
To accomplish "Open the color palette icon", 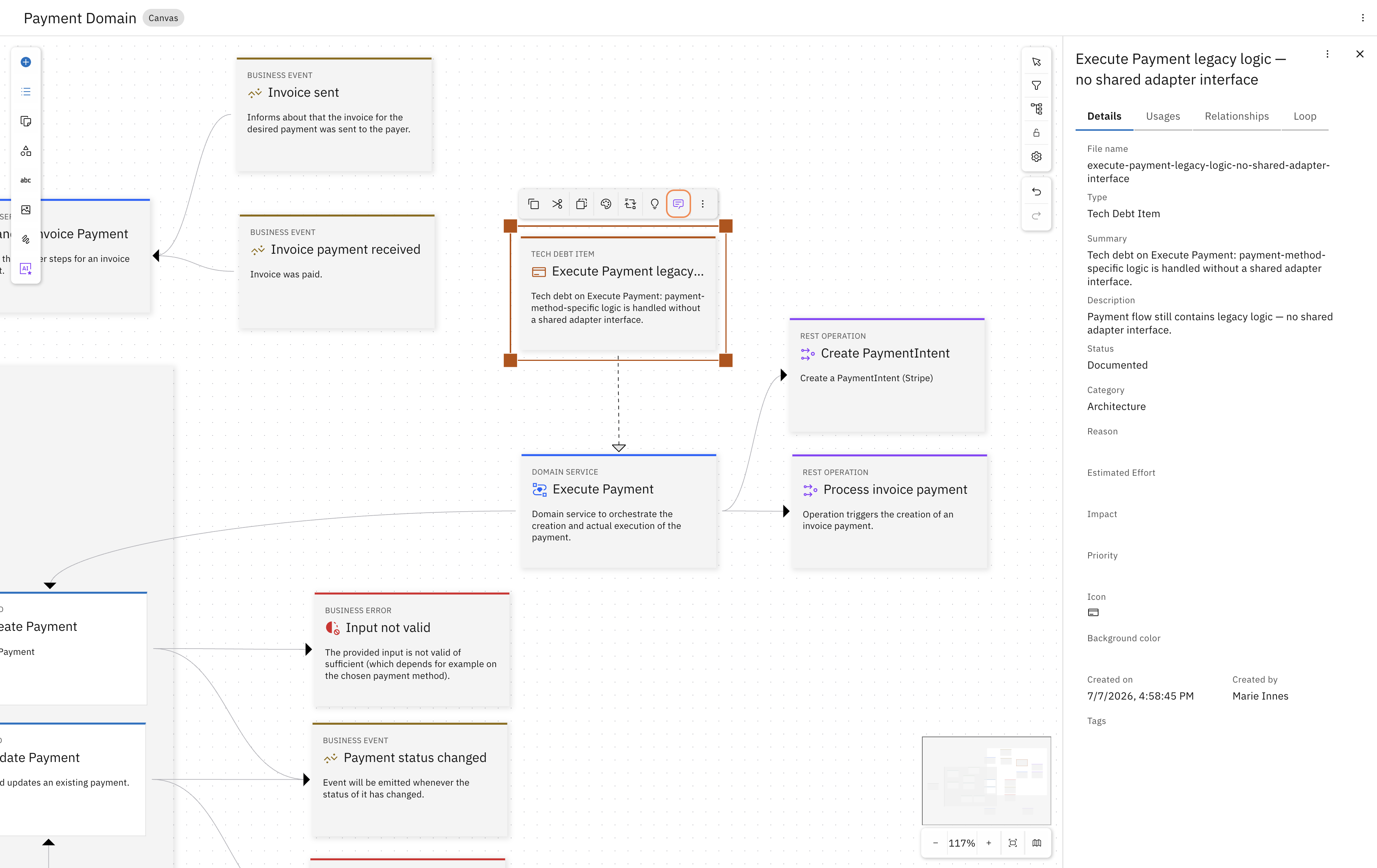I will 606,204.
